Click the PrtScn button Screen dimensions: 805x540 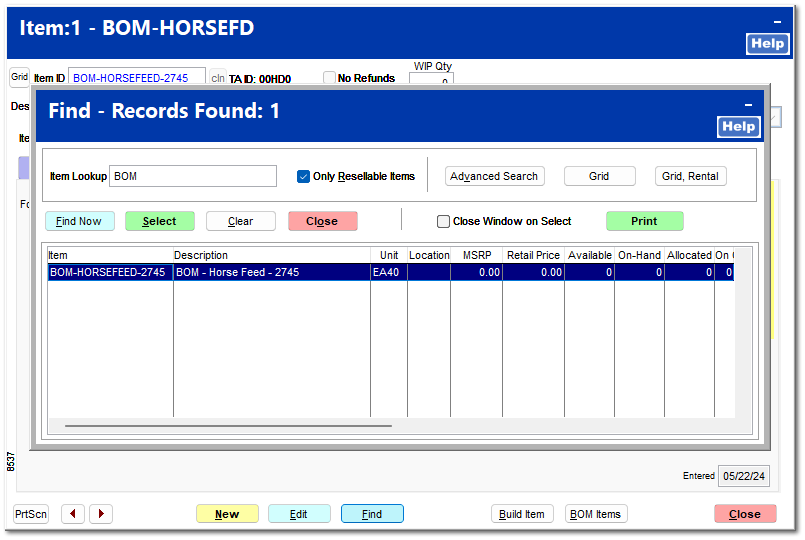pyautogui.click(x=31, y=514)
